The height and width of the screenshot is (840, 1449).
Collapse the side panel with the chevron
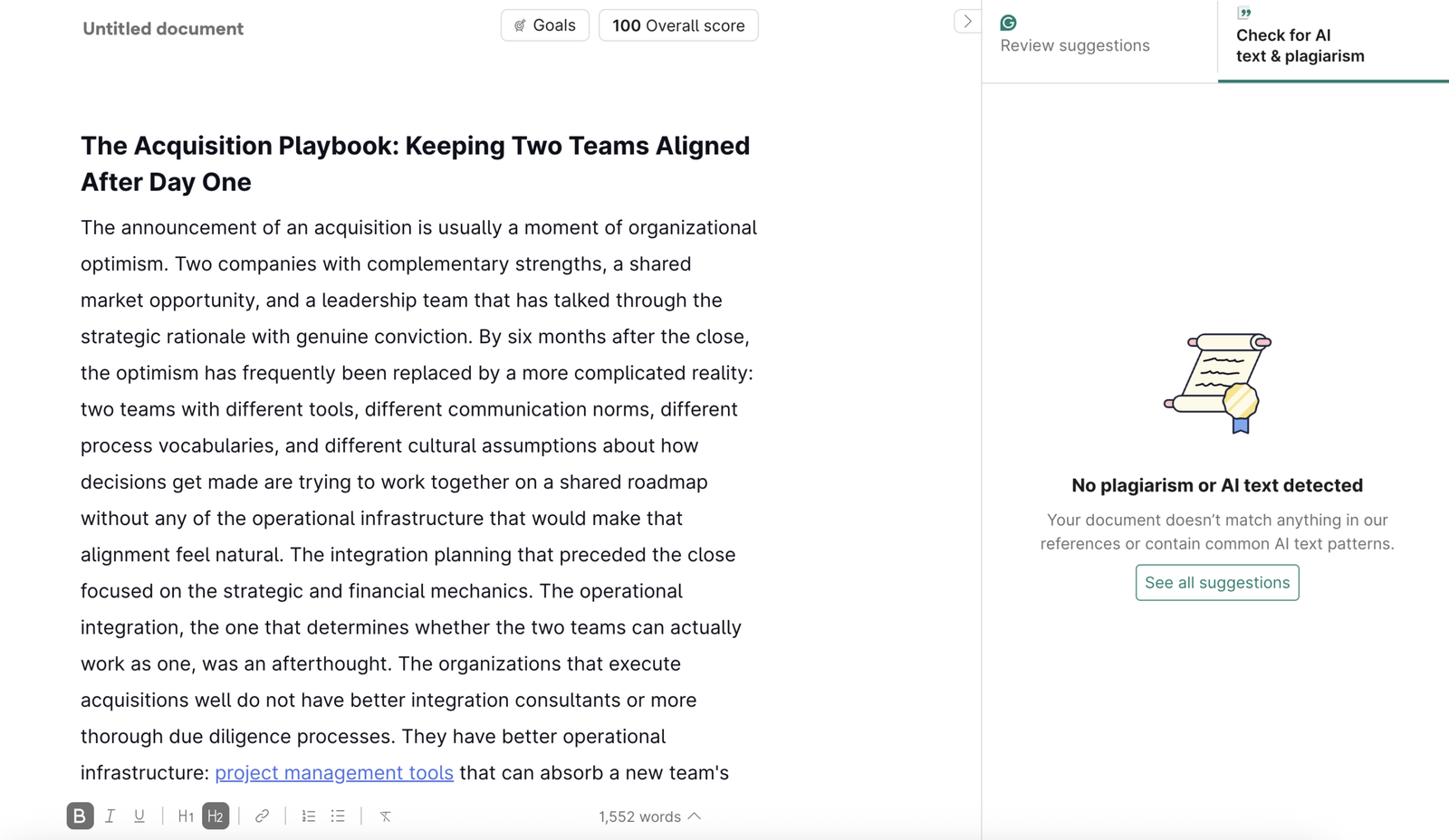967,21
